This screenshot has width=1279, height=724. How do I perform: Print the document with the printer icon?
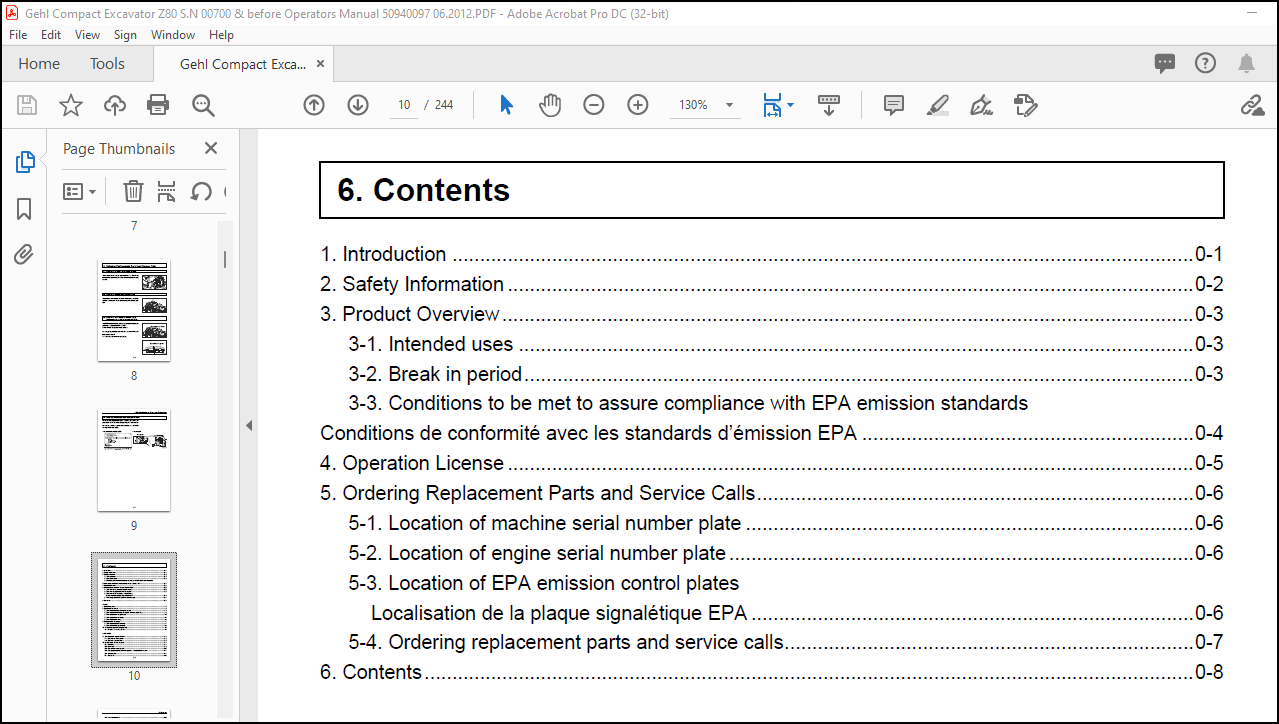tap(158, 105)
